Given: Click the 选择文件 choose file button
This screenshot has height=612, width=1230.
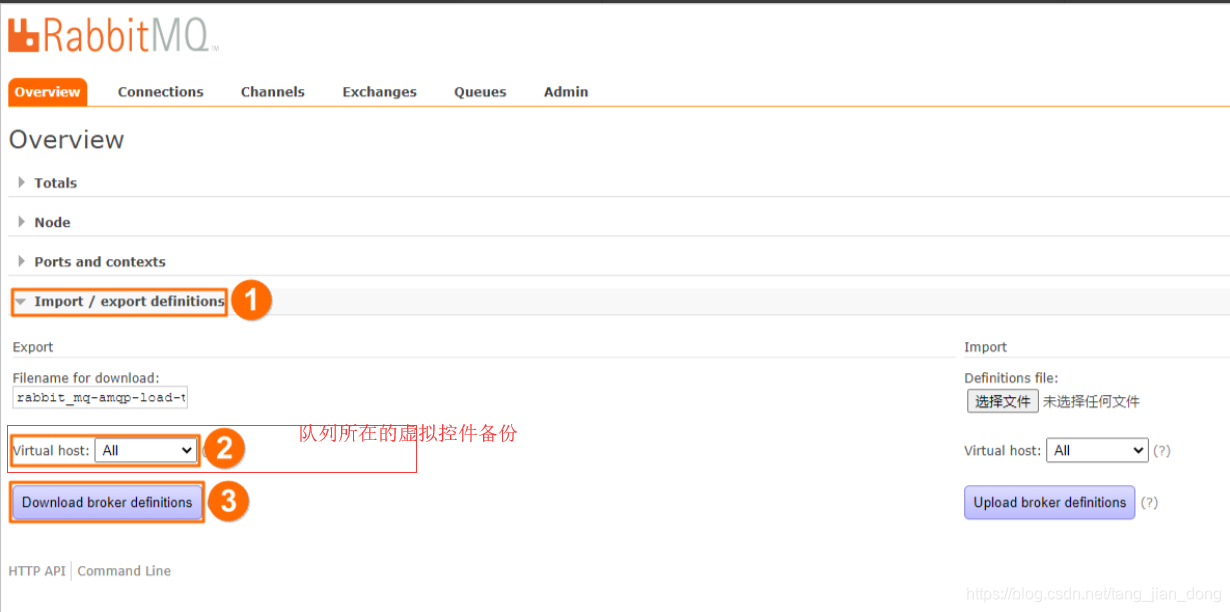Looking at the screenshot, I should [1002, 401].
